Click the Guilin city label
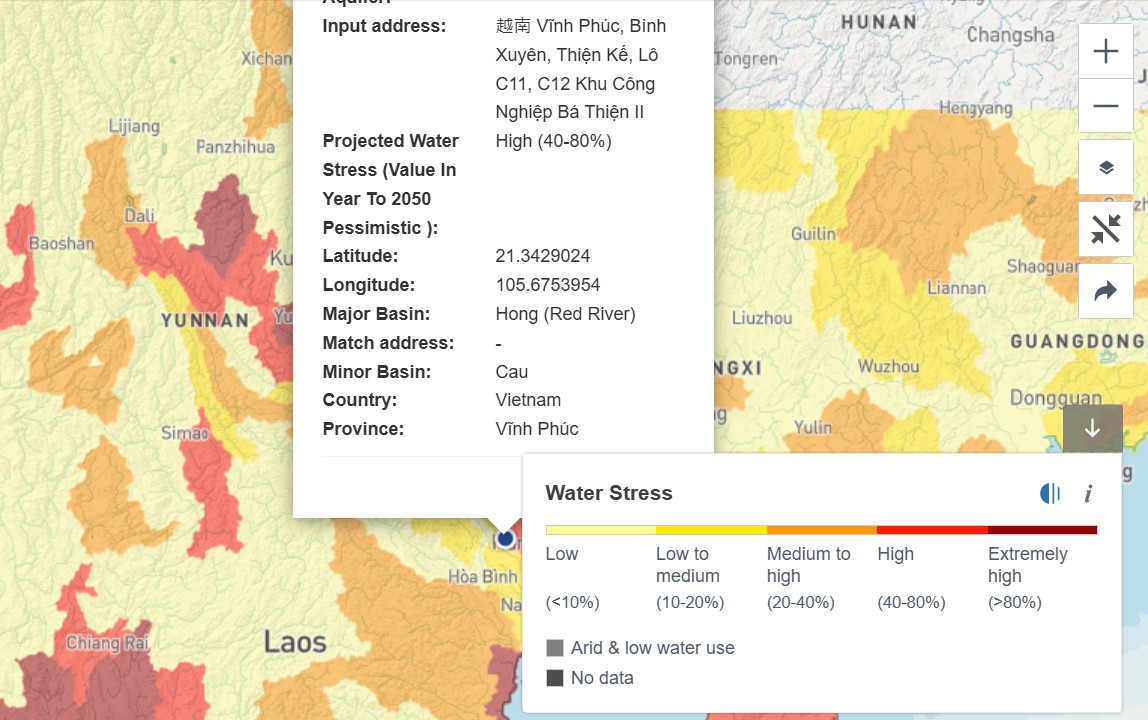Screen dimensions: 1148x720 click(813, 234)
